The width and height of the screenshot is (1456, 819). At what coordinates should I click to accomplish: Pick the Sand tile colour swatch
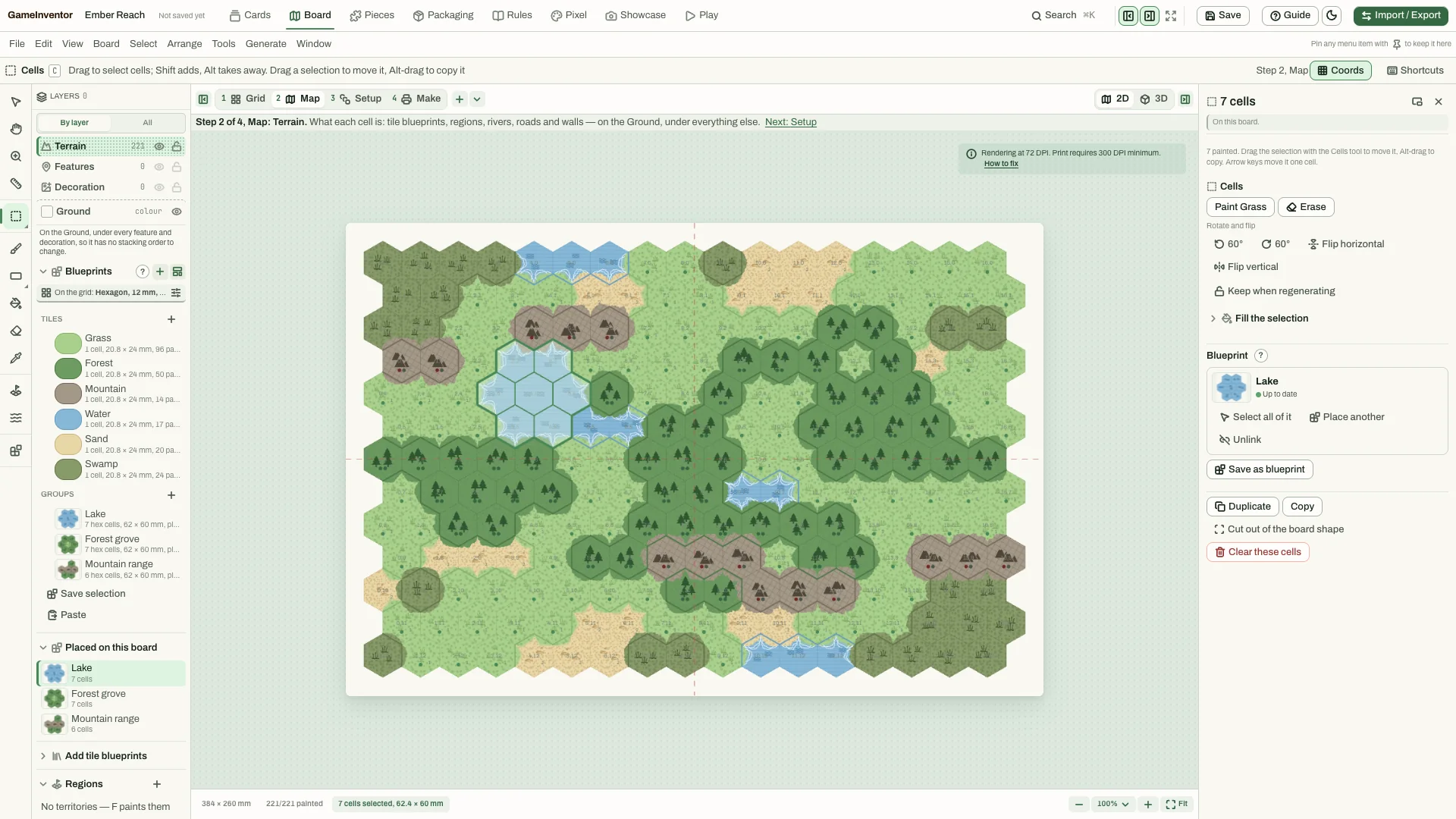pos(68,444)
